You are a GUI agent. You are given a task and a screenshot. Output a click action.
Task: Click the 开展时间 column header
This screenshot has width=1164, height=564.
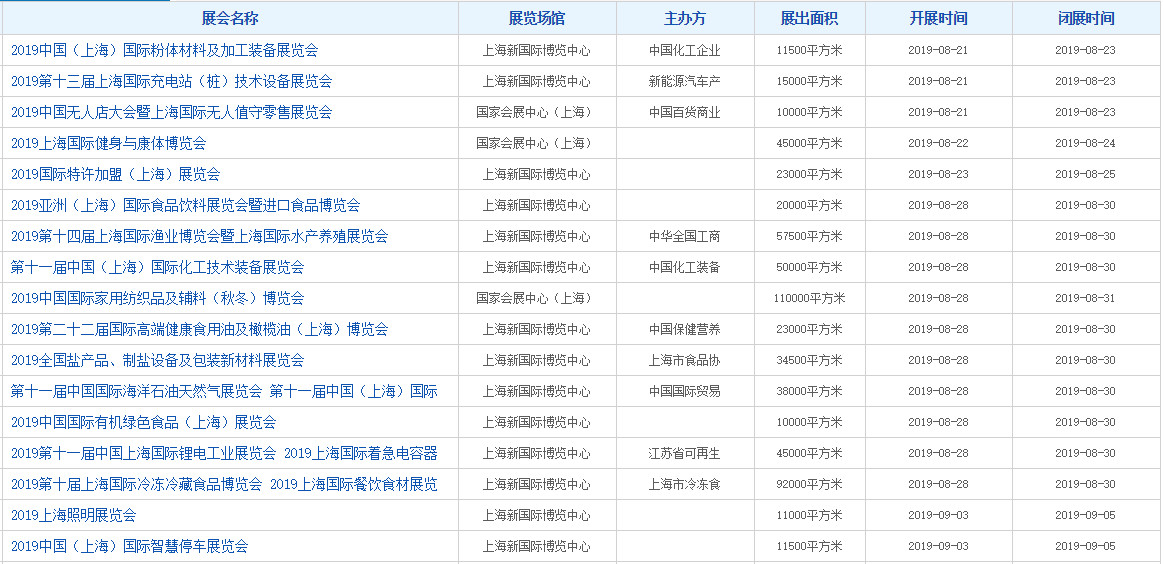point(938,19)
